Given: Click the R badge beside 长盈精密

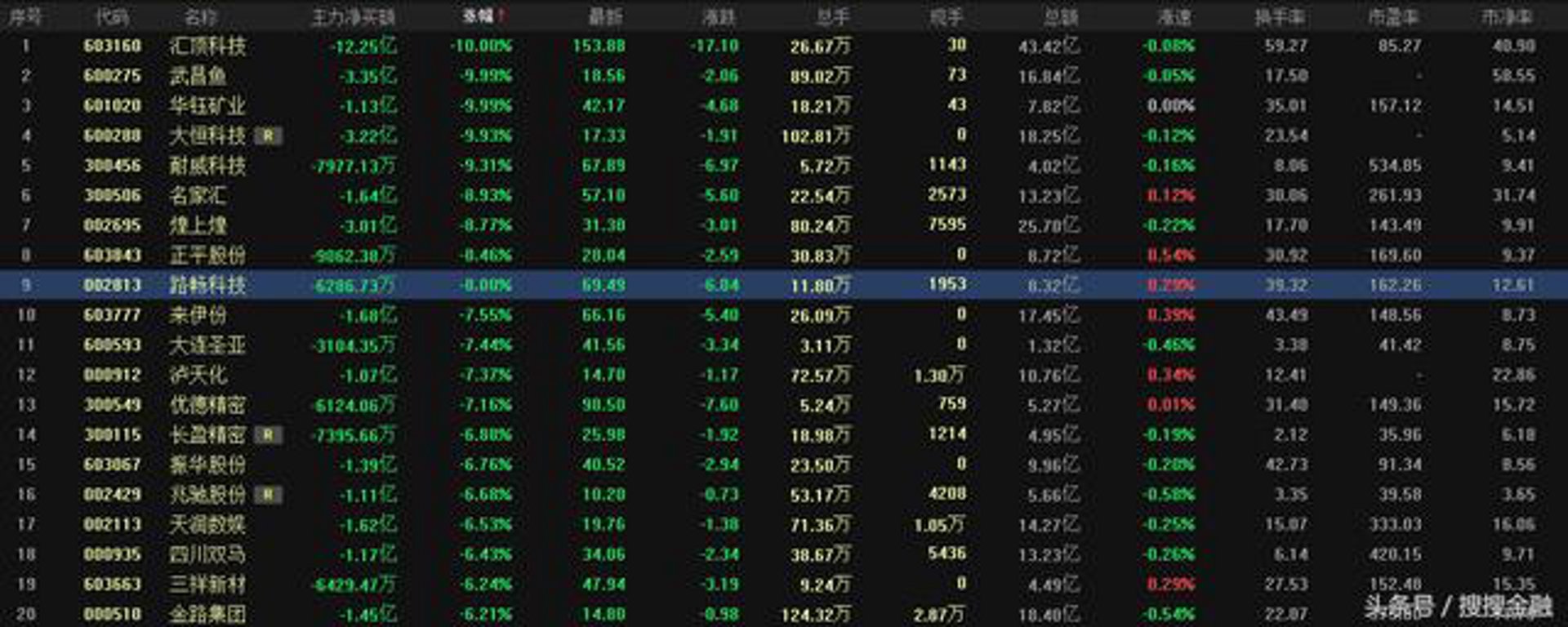Looking at the screenshot, I should [268, 435].
